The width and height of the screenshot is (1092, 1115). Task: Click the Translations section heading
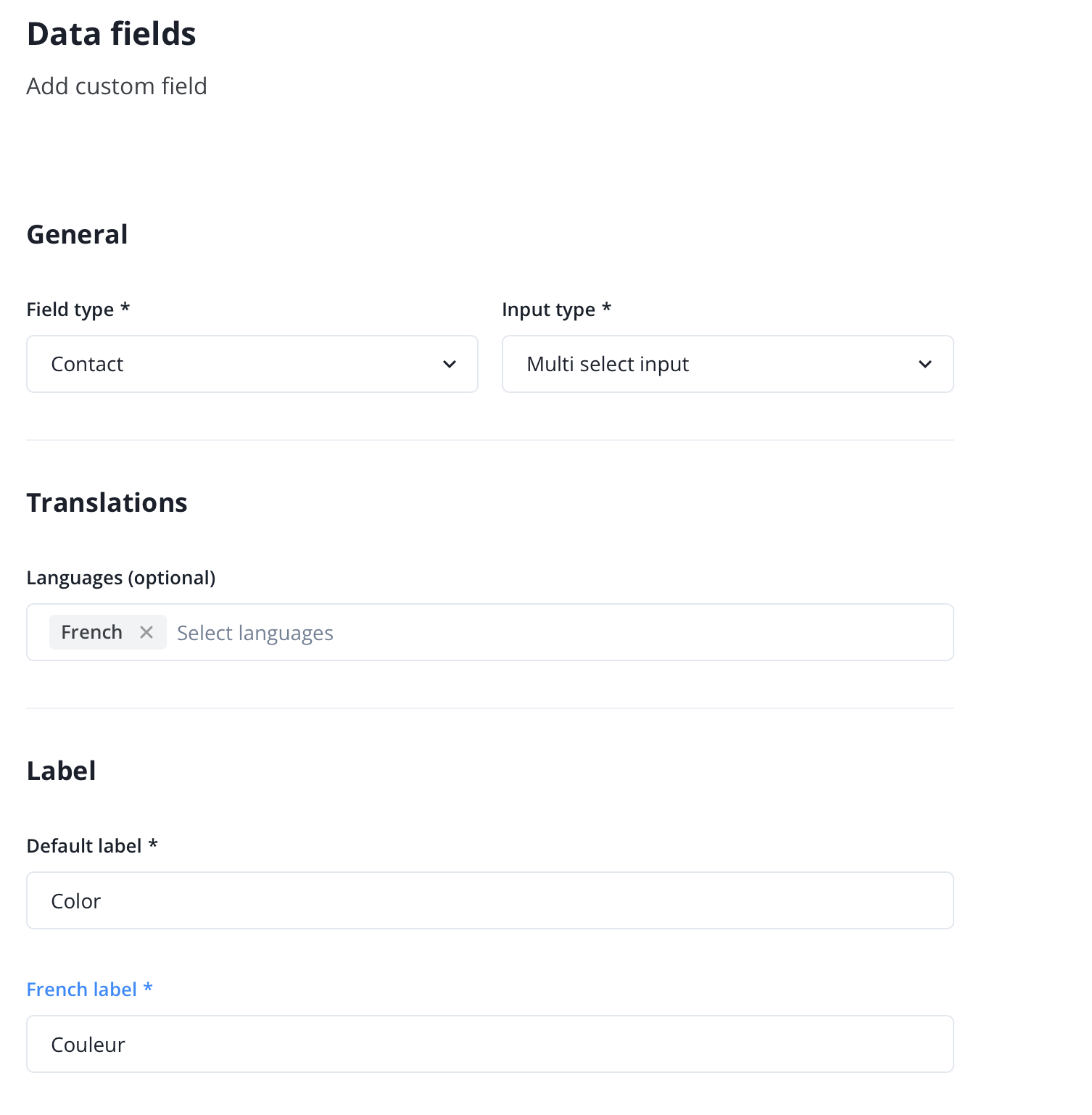[107, 503]
